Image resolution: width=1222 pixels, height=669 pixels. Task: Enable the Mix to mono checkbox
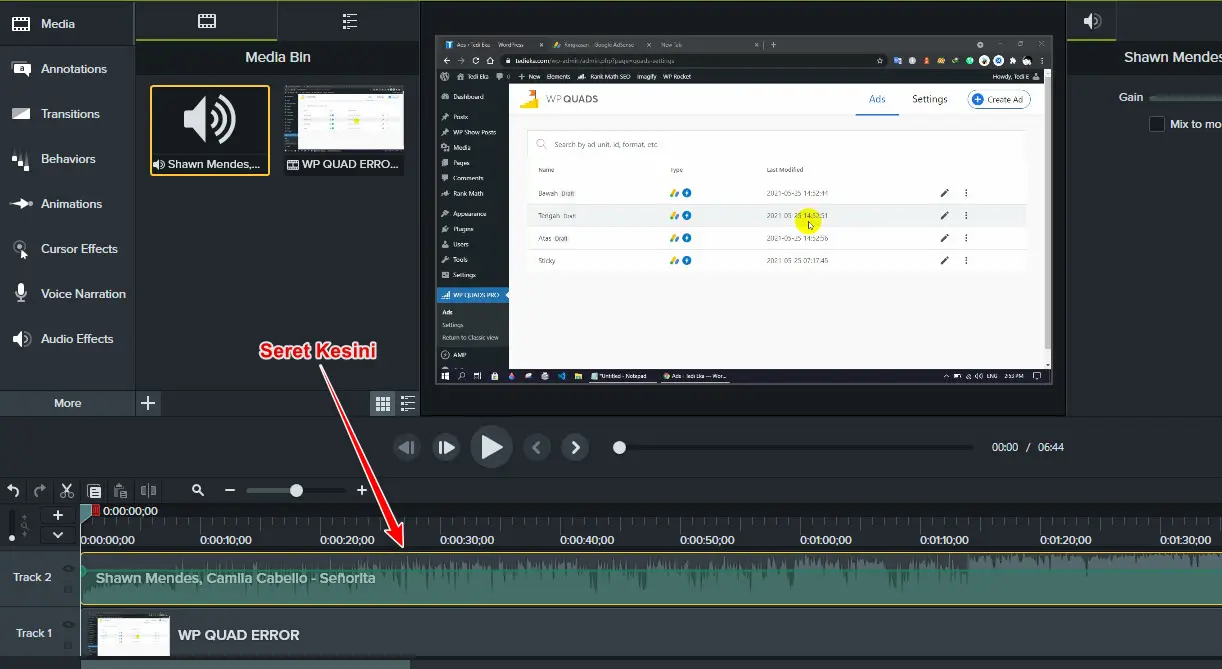[x=1157, y=124]
